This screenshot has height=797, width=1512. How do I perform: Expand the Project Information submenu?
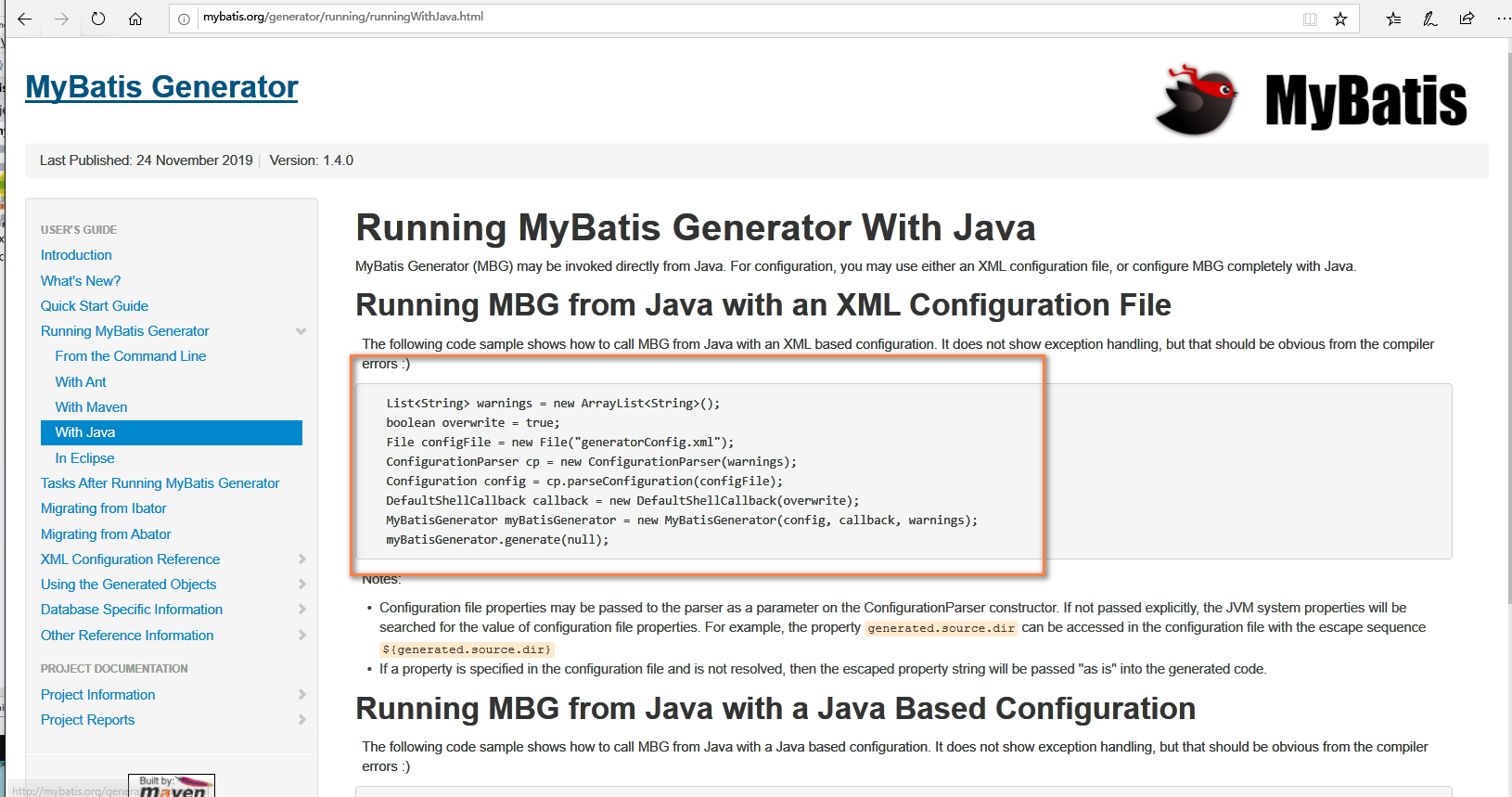(301, 695)
